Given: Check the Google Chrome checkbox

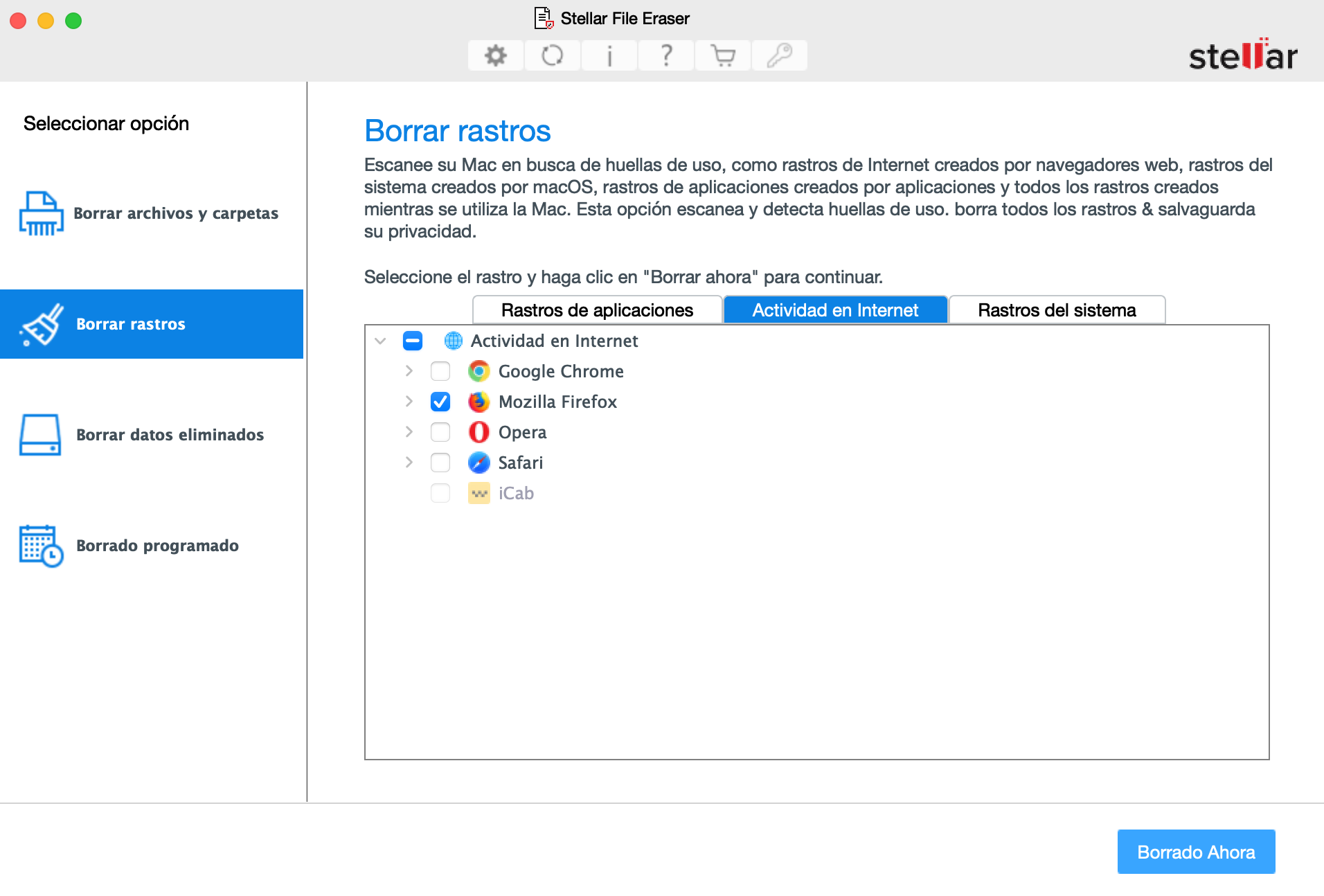Looking at the screenshot, I should (440, 371).
